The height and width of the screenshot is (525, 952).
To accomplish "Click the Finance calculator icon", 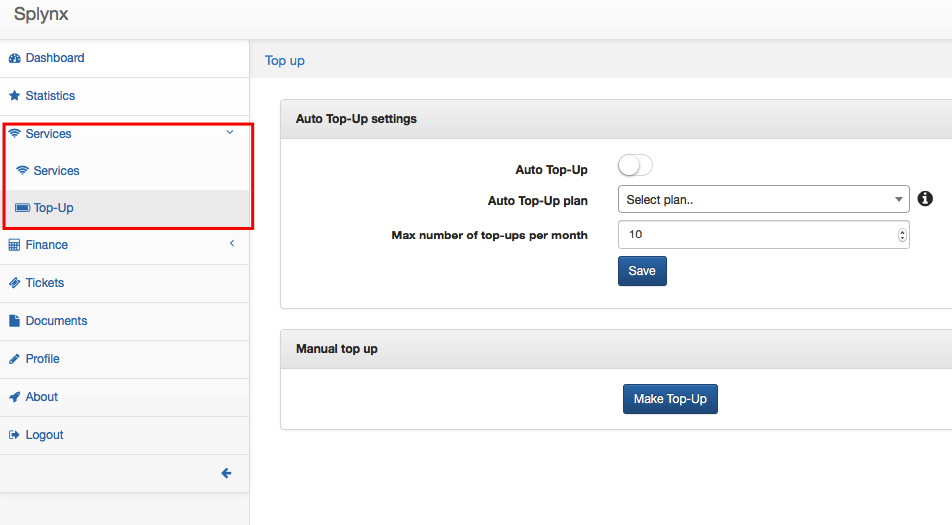I will 14,245.
